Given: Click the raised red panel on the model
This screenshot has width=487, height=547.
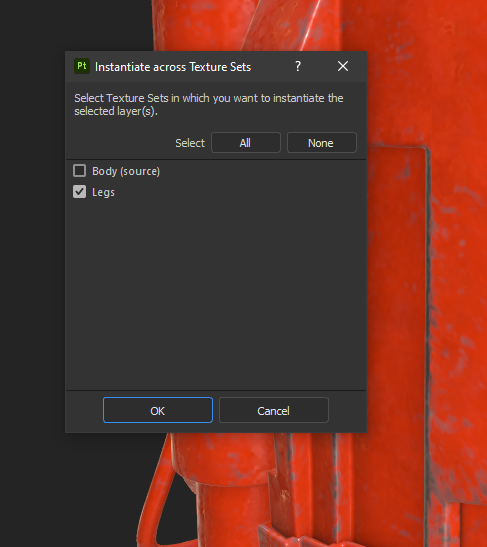Looking at the screenshot, I should 398,279.
